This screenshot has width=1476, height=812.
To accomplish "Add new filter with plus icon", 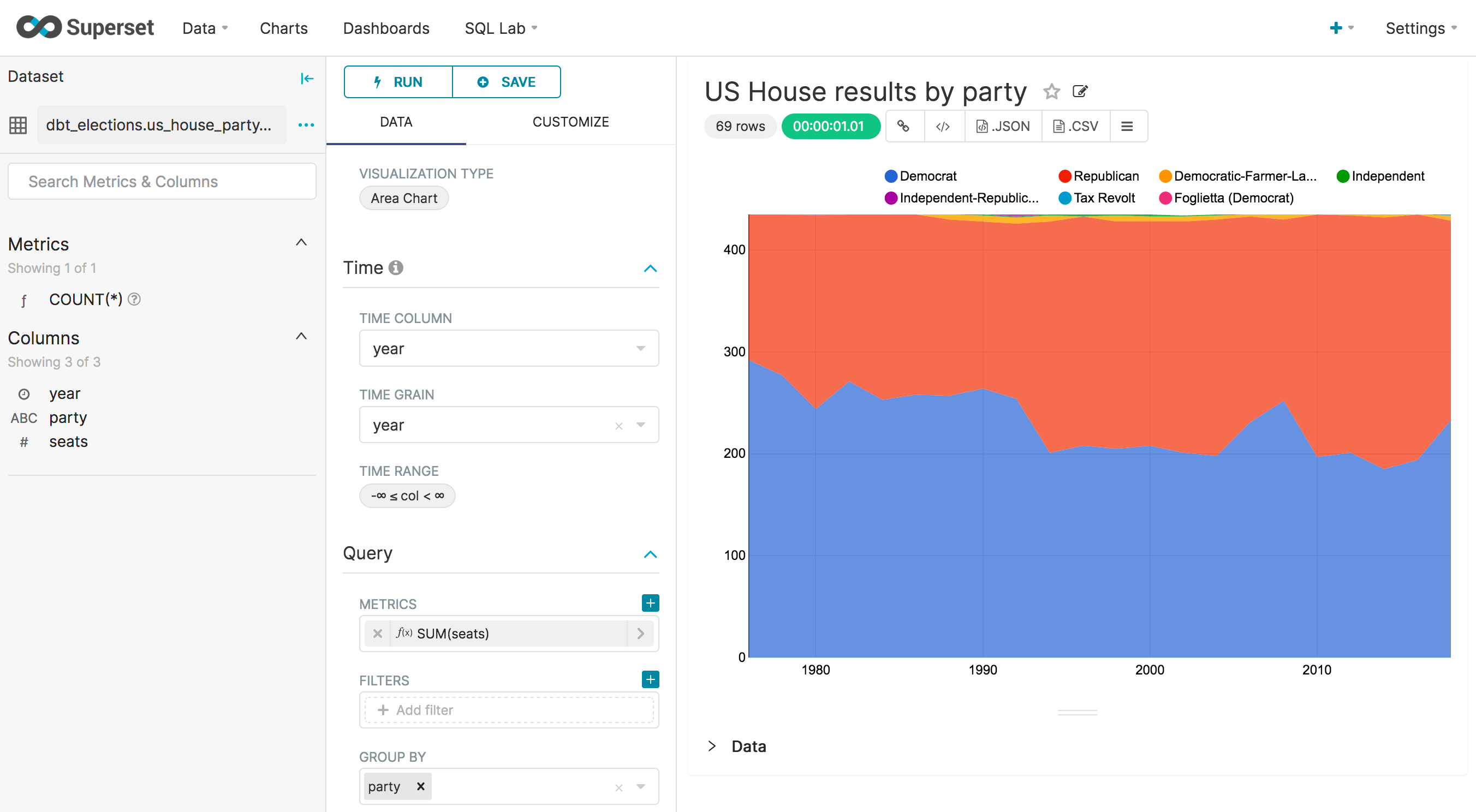I will 650,679.
